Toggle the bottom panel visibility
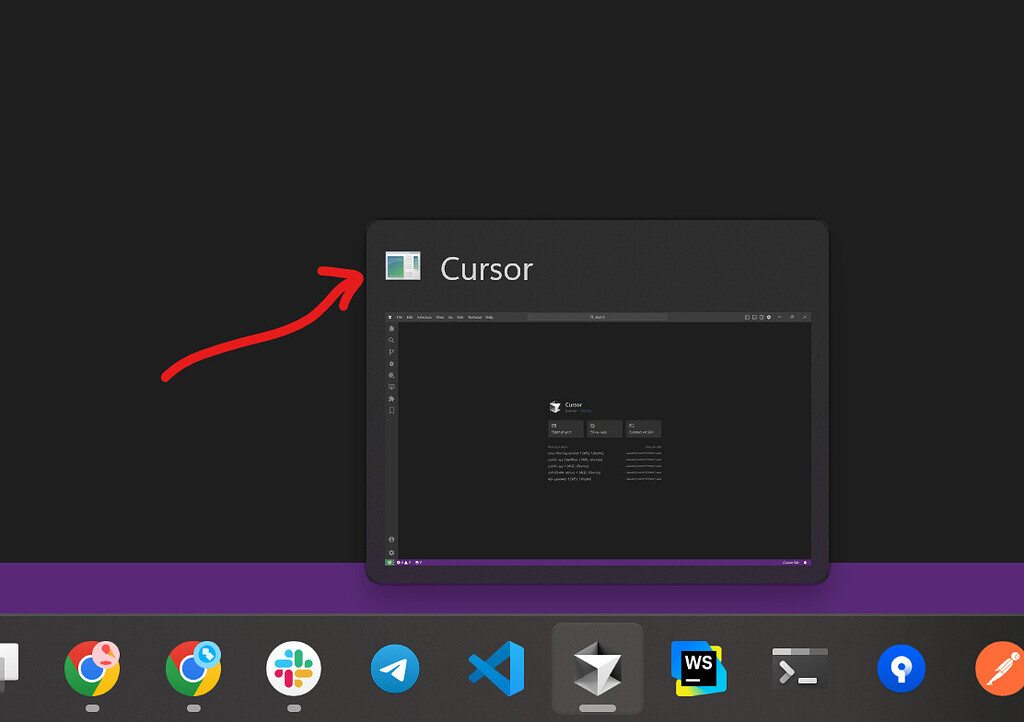This screenshot has width=1024, height=722. point(754,317)
